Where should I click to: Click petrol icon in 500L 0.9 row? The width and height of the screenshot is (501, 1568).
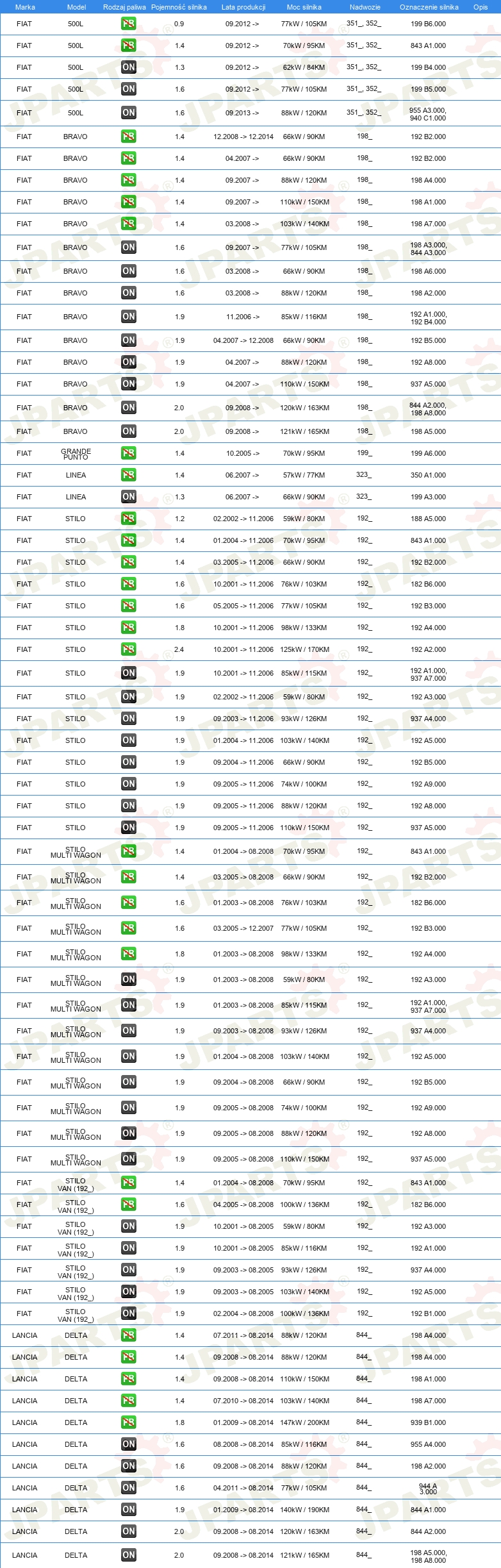click(x=129, y=24)
